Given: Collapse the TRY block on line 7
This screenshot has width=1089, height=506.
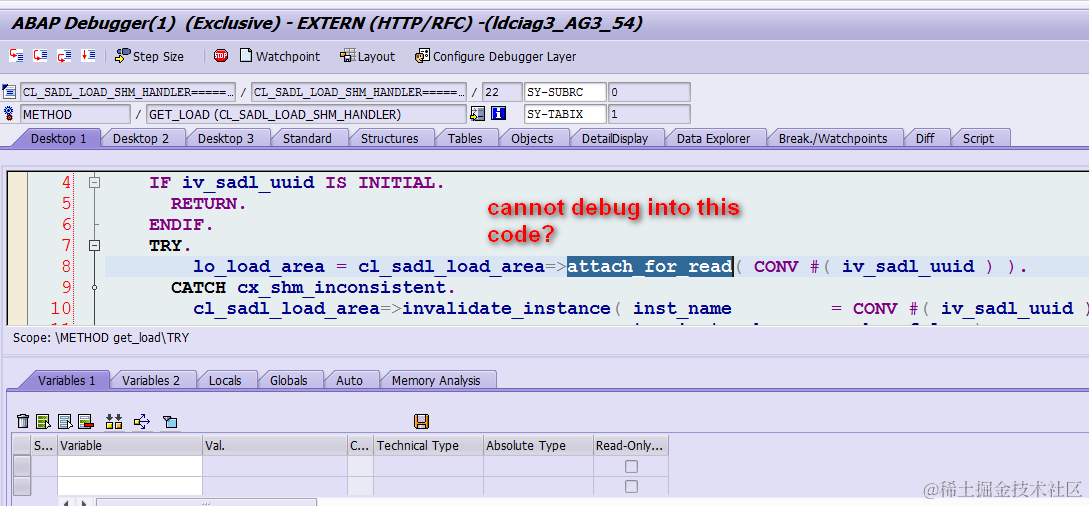Looking at the screenshot, I should [x=94, y=245].
